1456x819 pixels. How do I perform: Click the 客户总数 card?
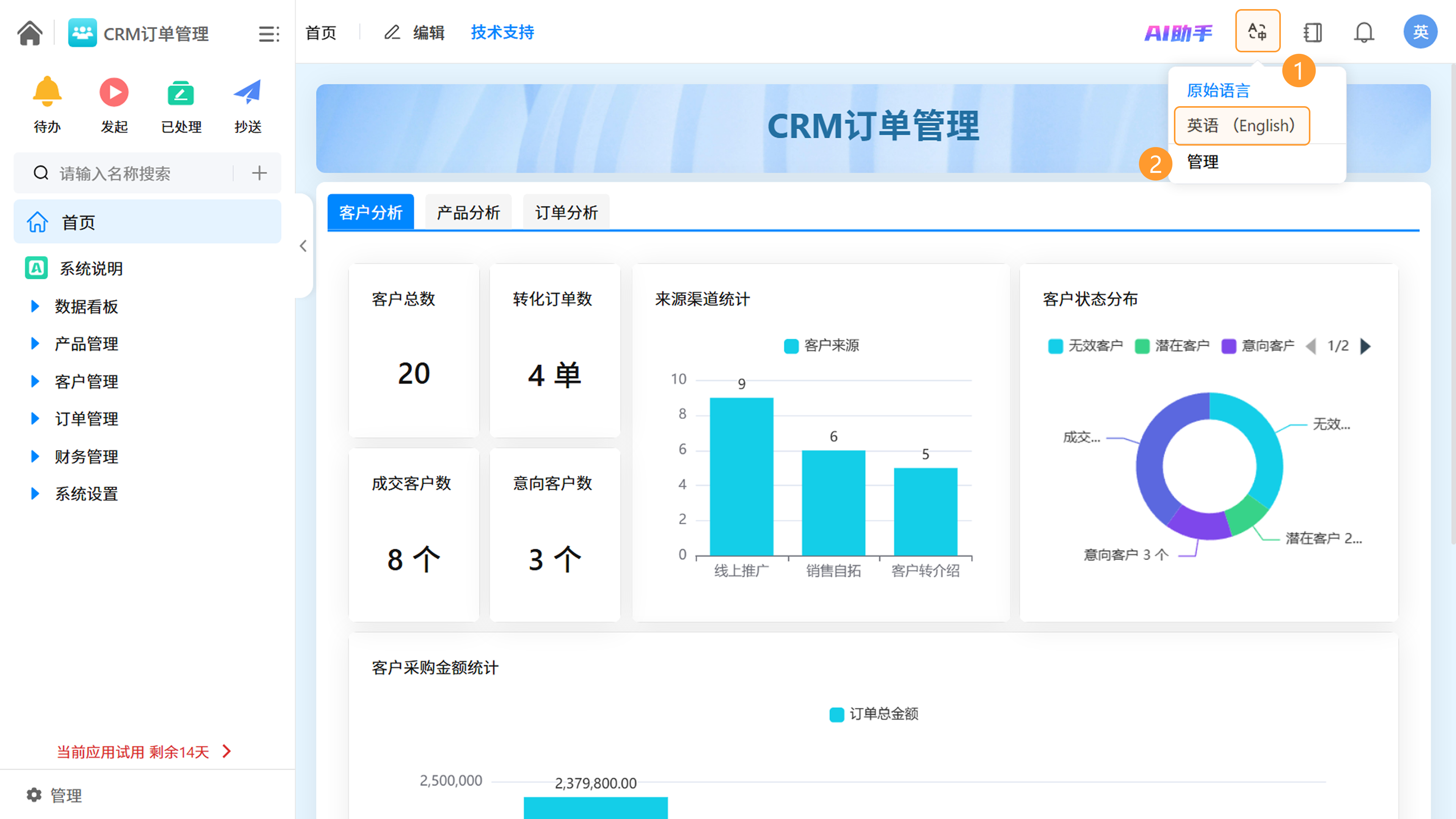coord(414,350)
